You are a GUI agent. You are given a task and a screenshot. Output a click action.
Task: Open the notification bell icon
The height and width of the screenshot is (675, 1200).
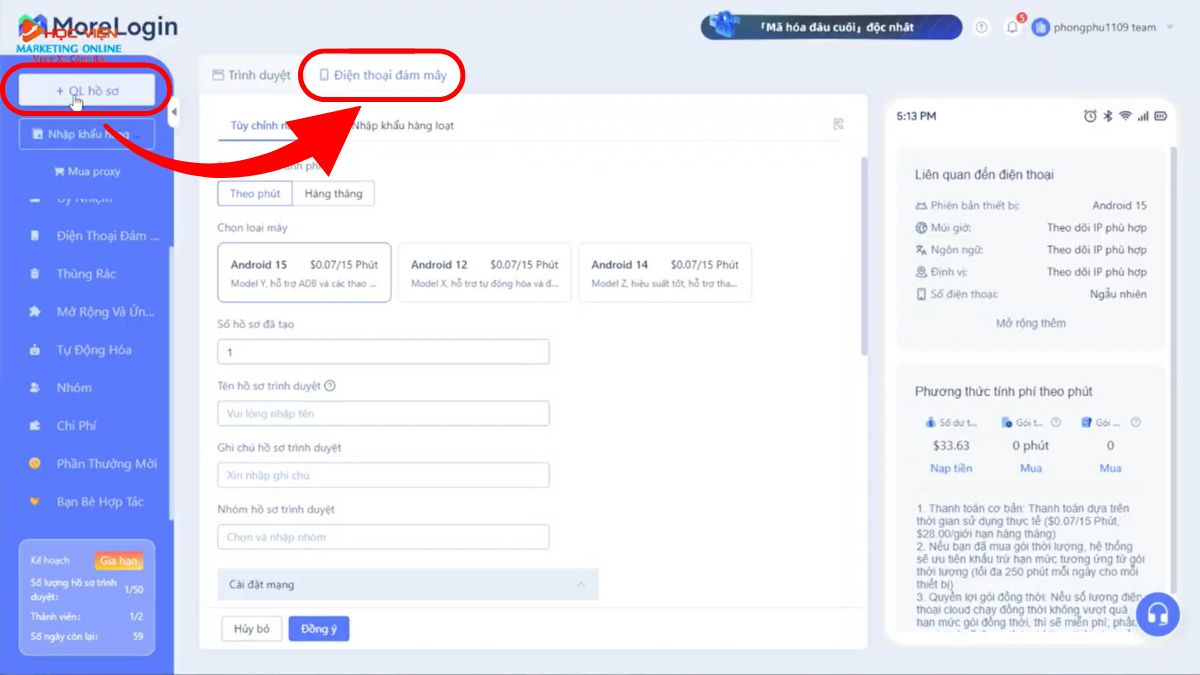coord(1012,28)
